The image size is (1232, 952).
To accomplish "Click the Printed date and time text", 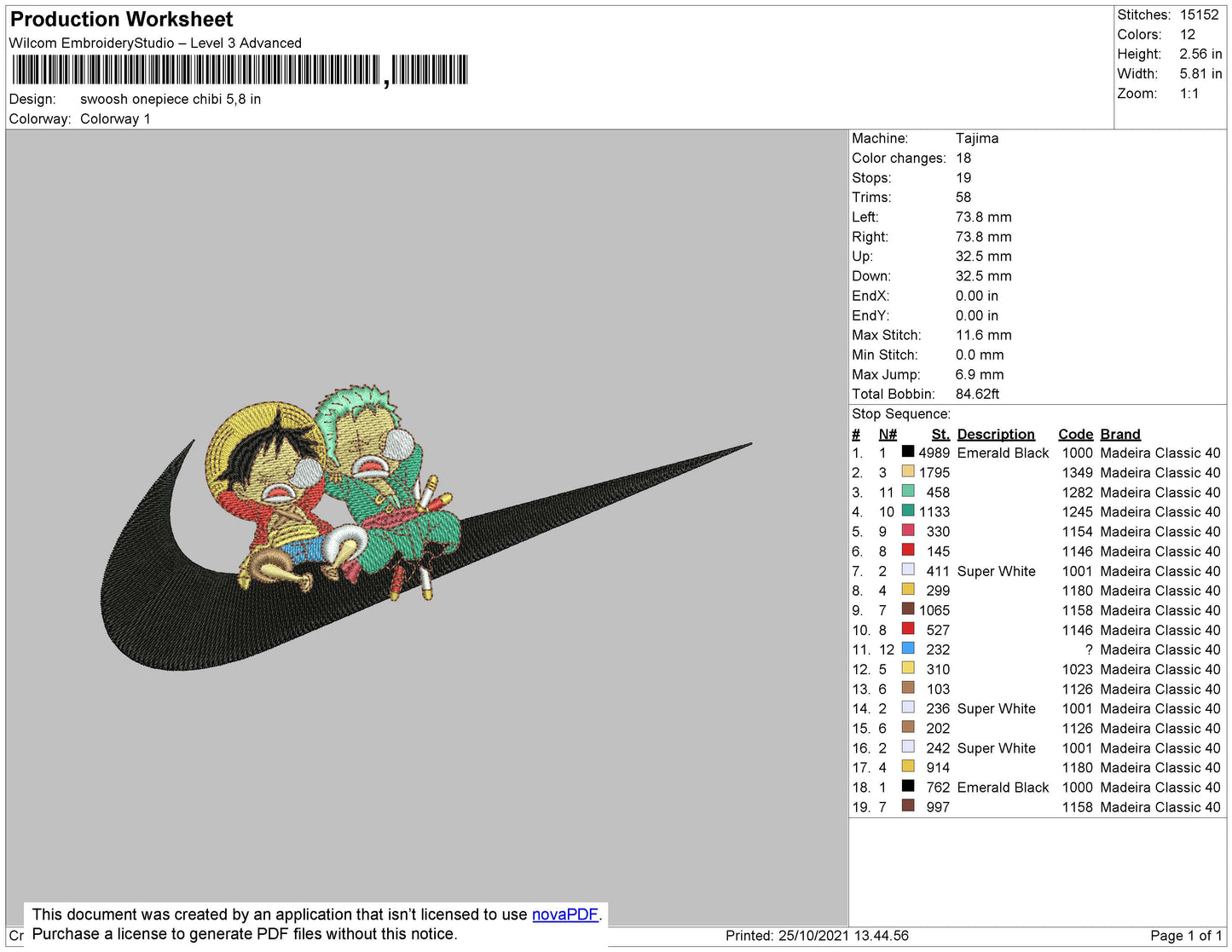I will point(816,936).
